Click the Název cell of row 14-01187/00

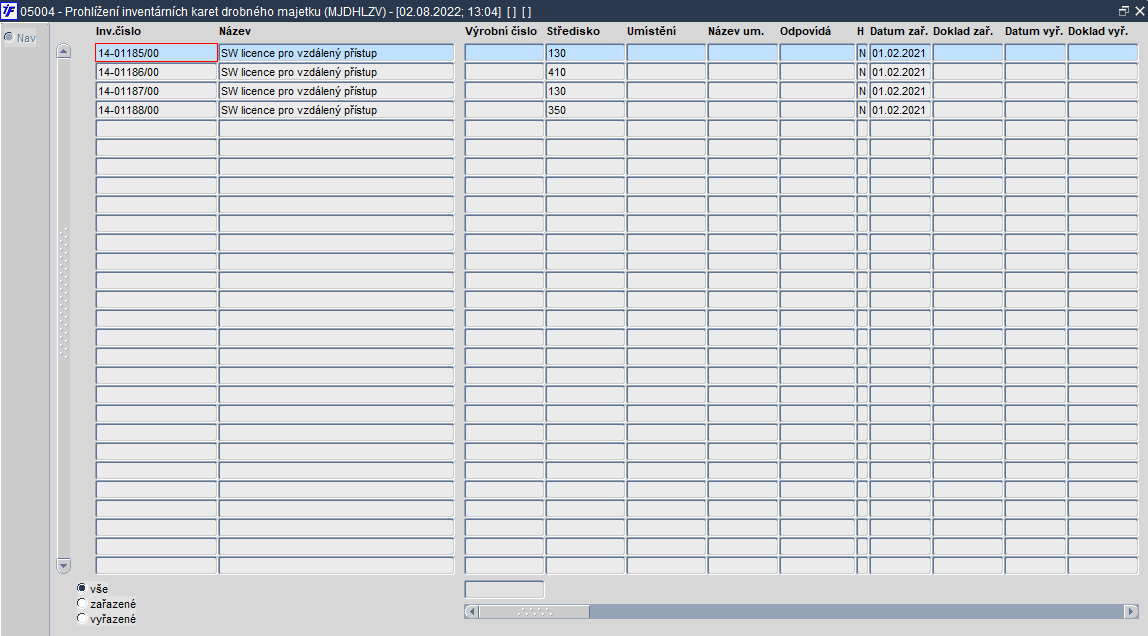(x=336, y=91)
